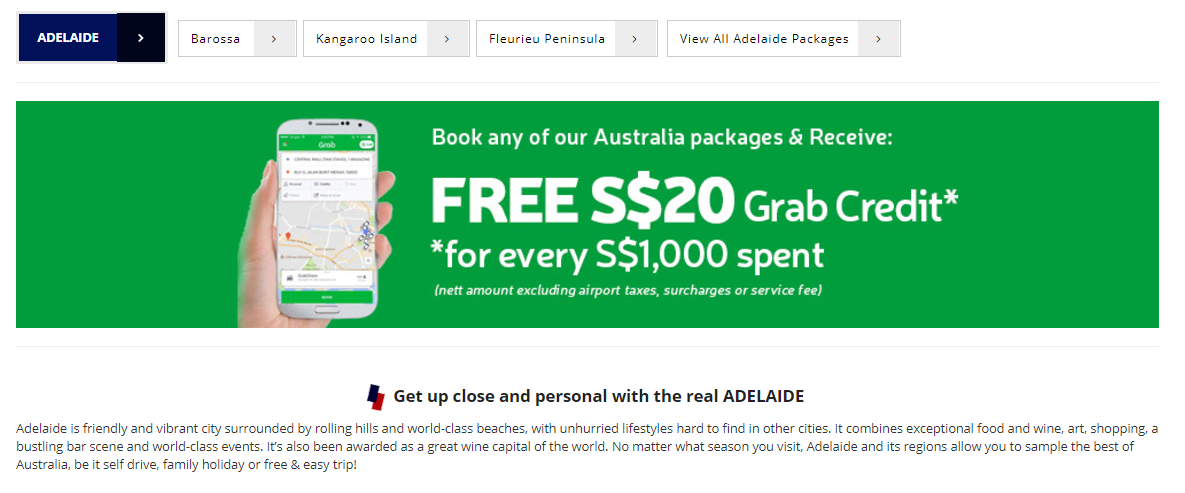Click the FREE S$20 Grab Credit headline
This screenshot has height=493, width=1185.
tap(694, 203)
